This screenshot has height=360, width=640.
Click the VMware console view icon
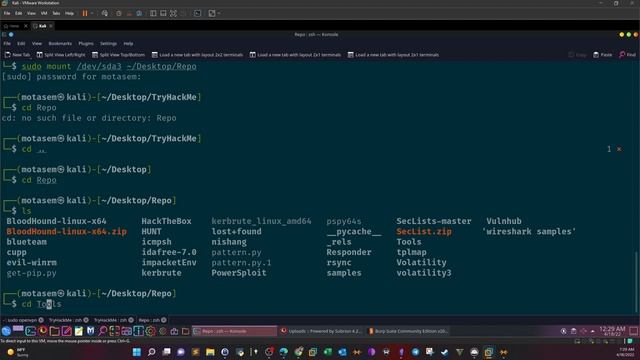point(198,13)
